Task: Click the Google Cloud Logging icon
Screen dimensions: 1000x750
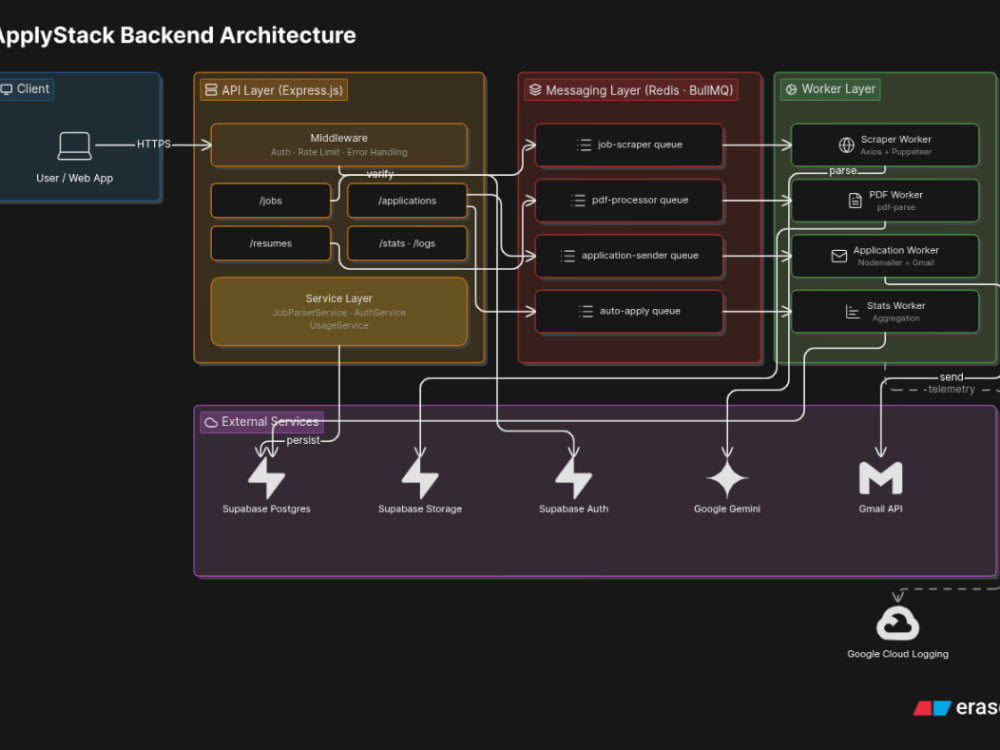Action: (898, 623)
